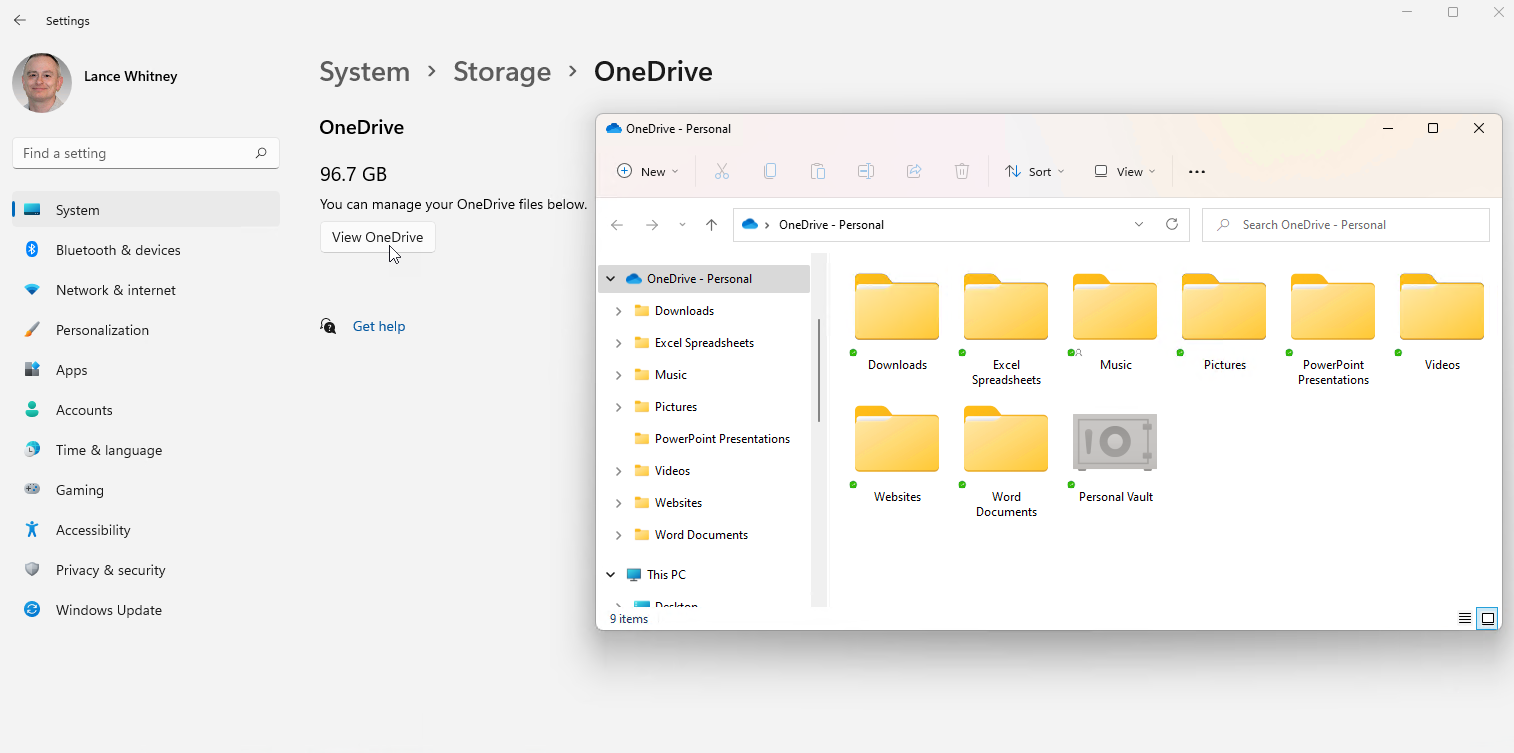The image size is (1514, 753).
Task: Open Gaming settings category
Action: (x=146, y=490)
